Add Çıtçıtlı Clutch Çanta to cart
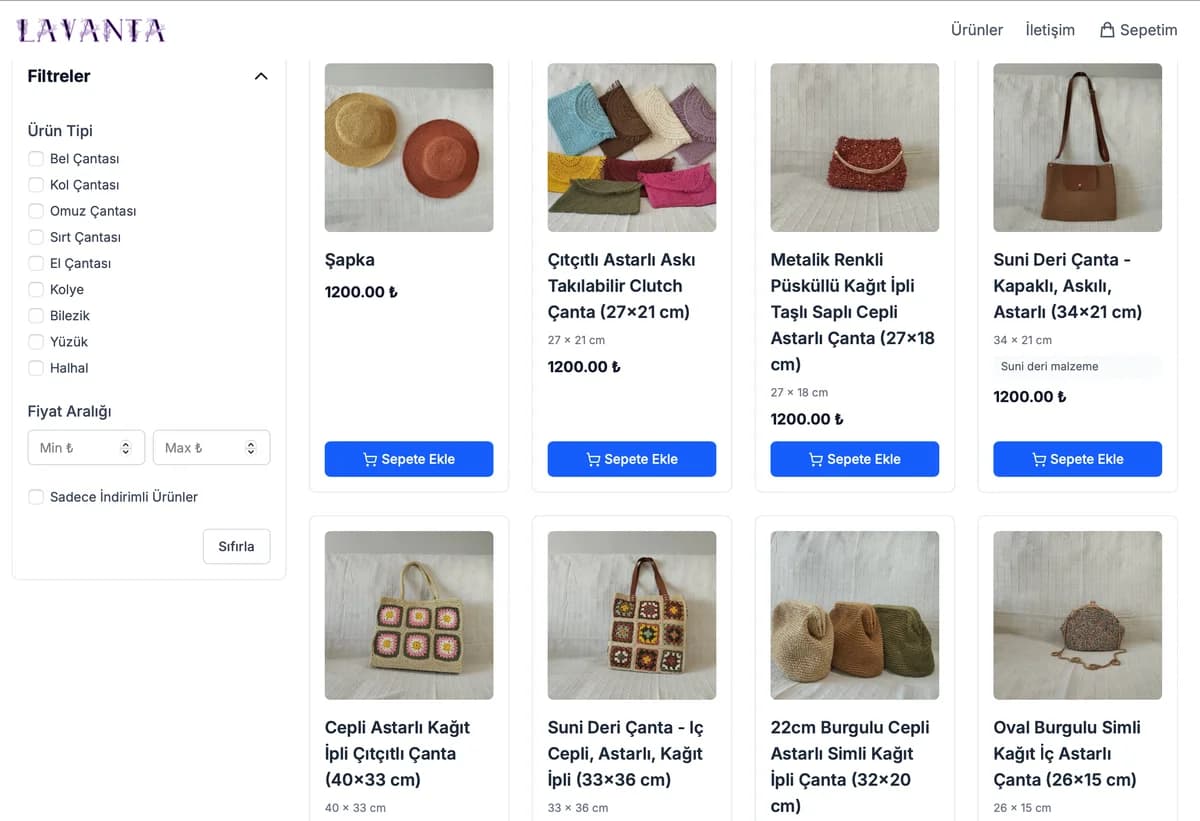This screenshot has height=821, width=1200. [632, 459]
